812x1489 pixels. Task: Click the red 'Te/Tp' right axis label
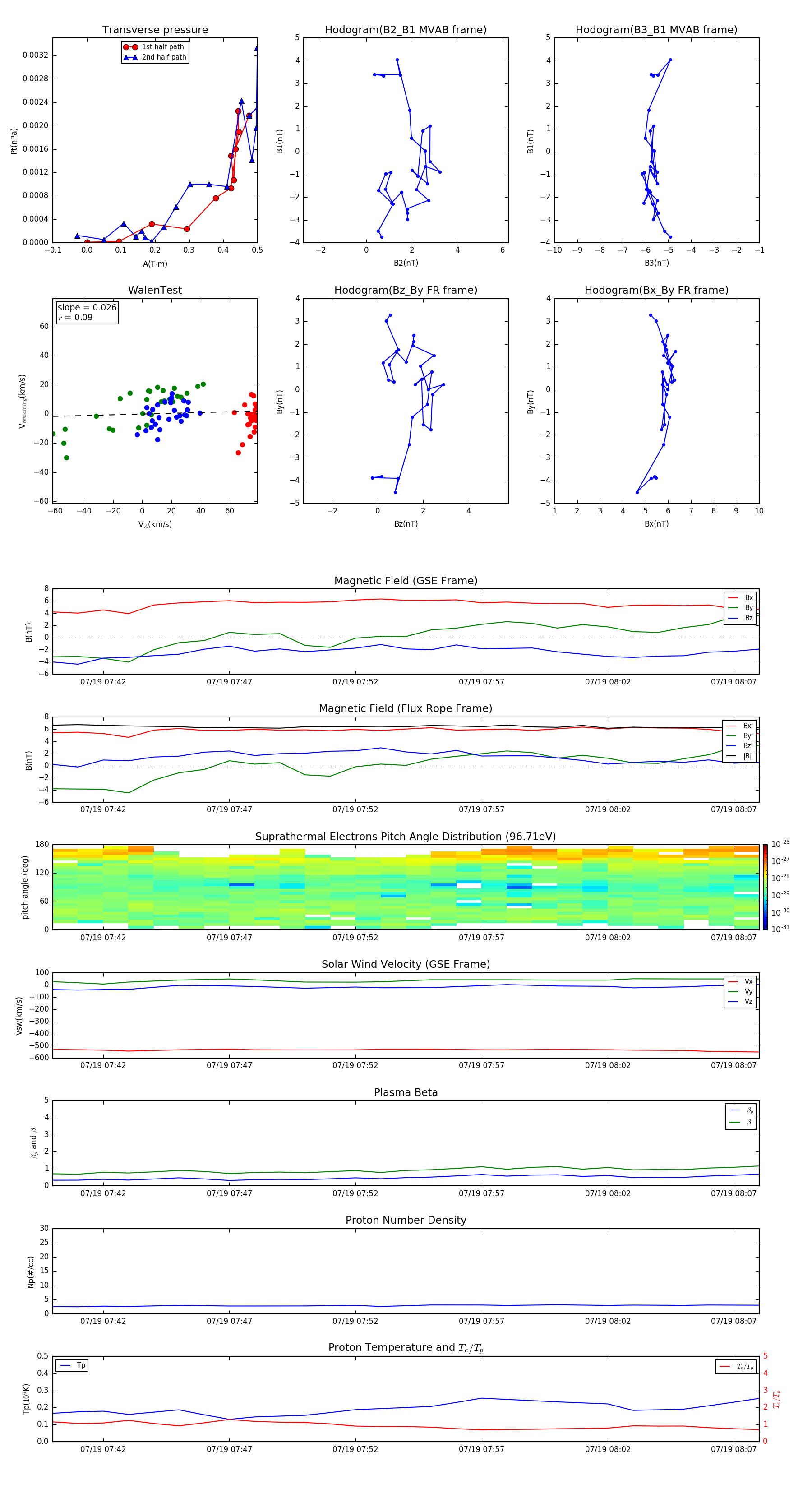tap(777, 1399)
